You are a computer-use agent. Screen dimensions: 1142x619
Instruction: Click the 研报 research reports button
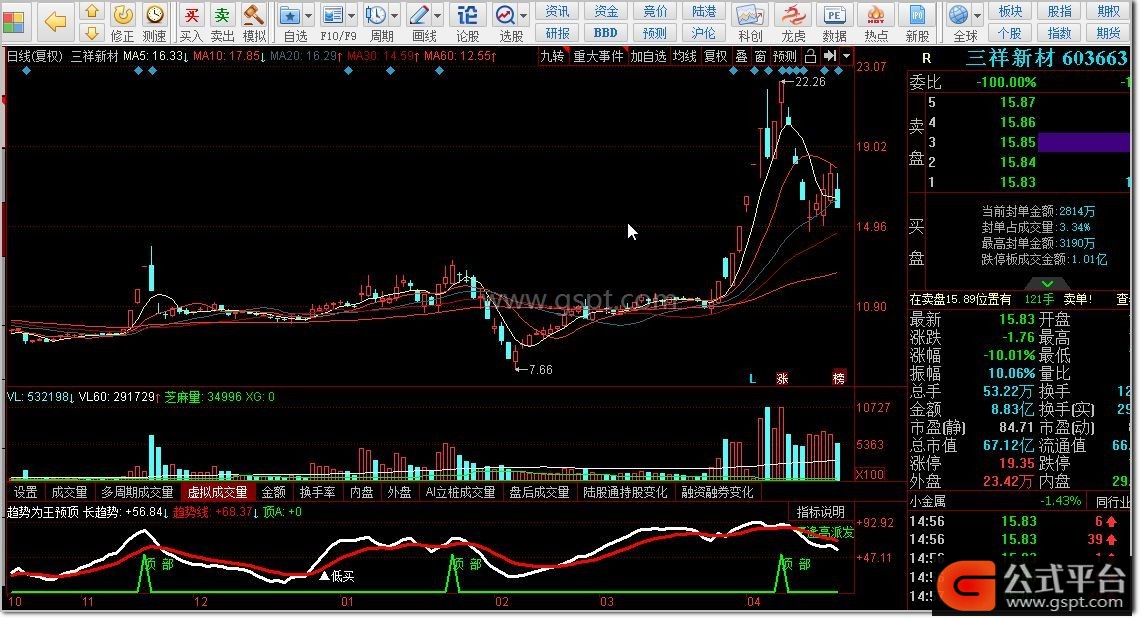coord(557,33)
